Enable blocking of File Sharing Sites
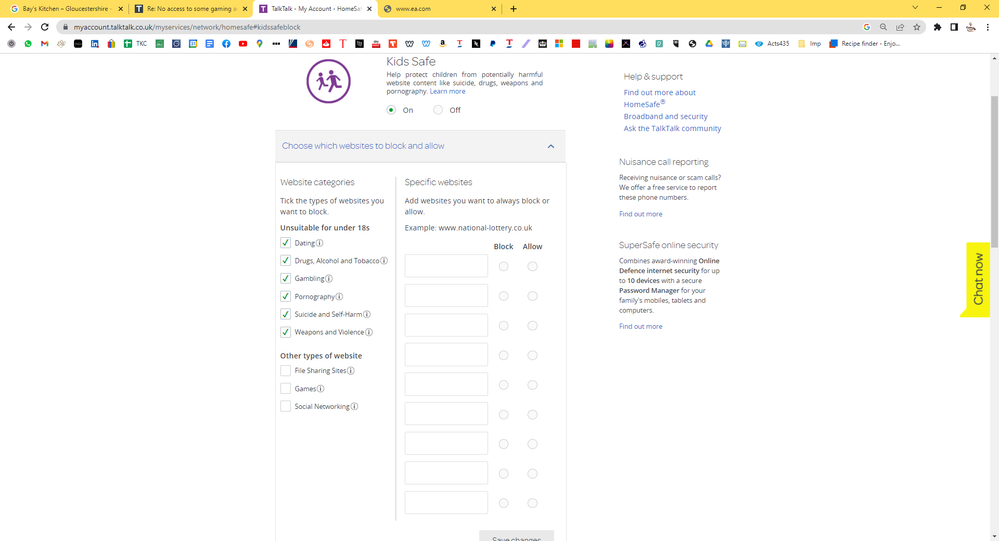This screenshot has width=999, height=541. 285,371
